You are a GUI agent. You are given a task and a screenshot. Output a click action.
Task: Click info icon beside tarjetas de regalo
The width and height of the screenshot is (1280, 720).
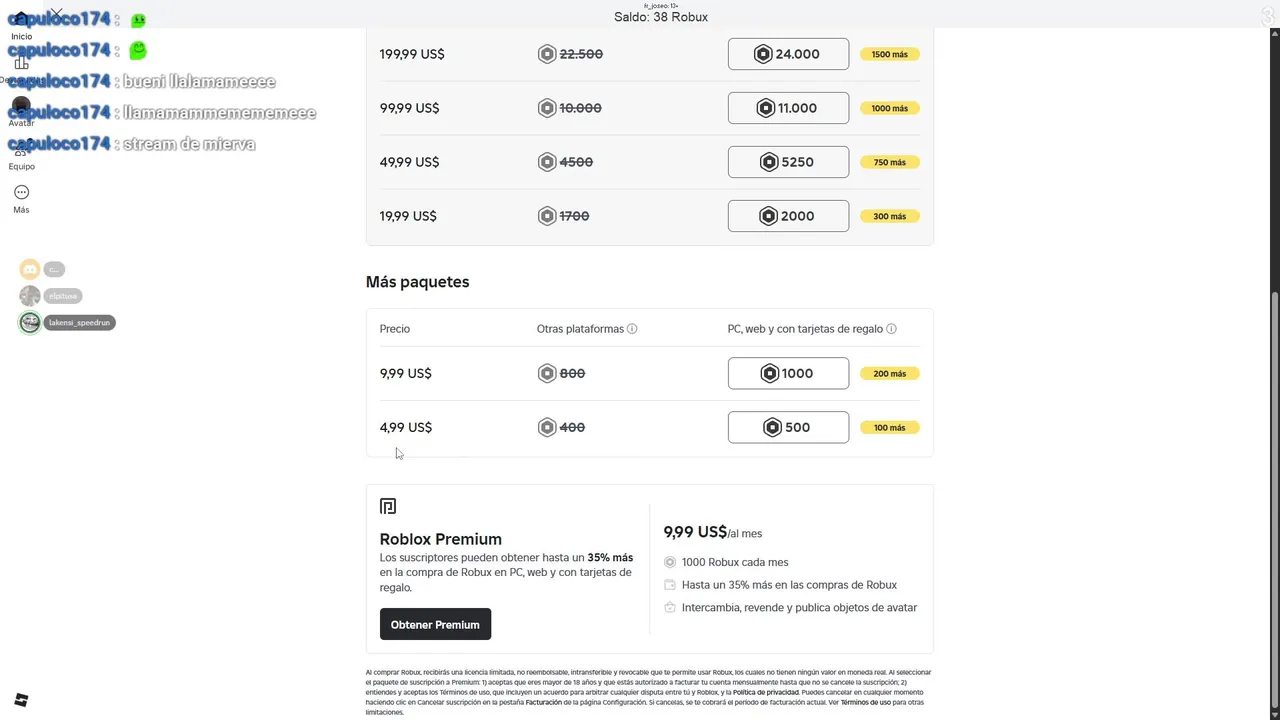click(891, 329)
